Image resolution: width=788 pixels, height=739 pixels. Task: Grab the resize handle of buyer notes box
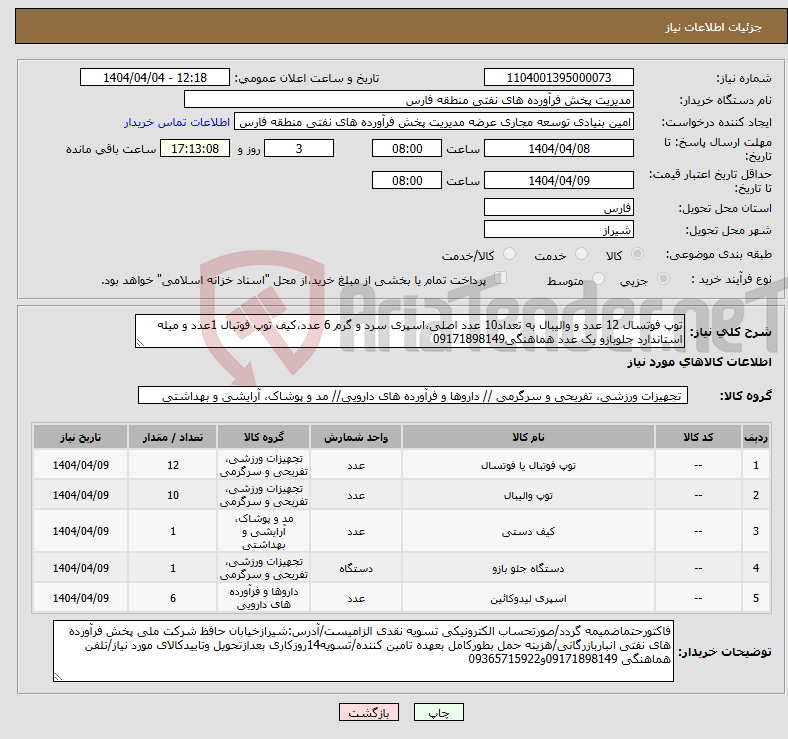58,677
